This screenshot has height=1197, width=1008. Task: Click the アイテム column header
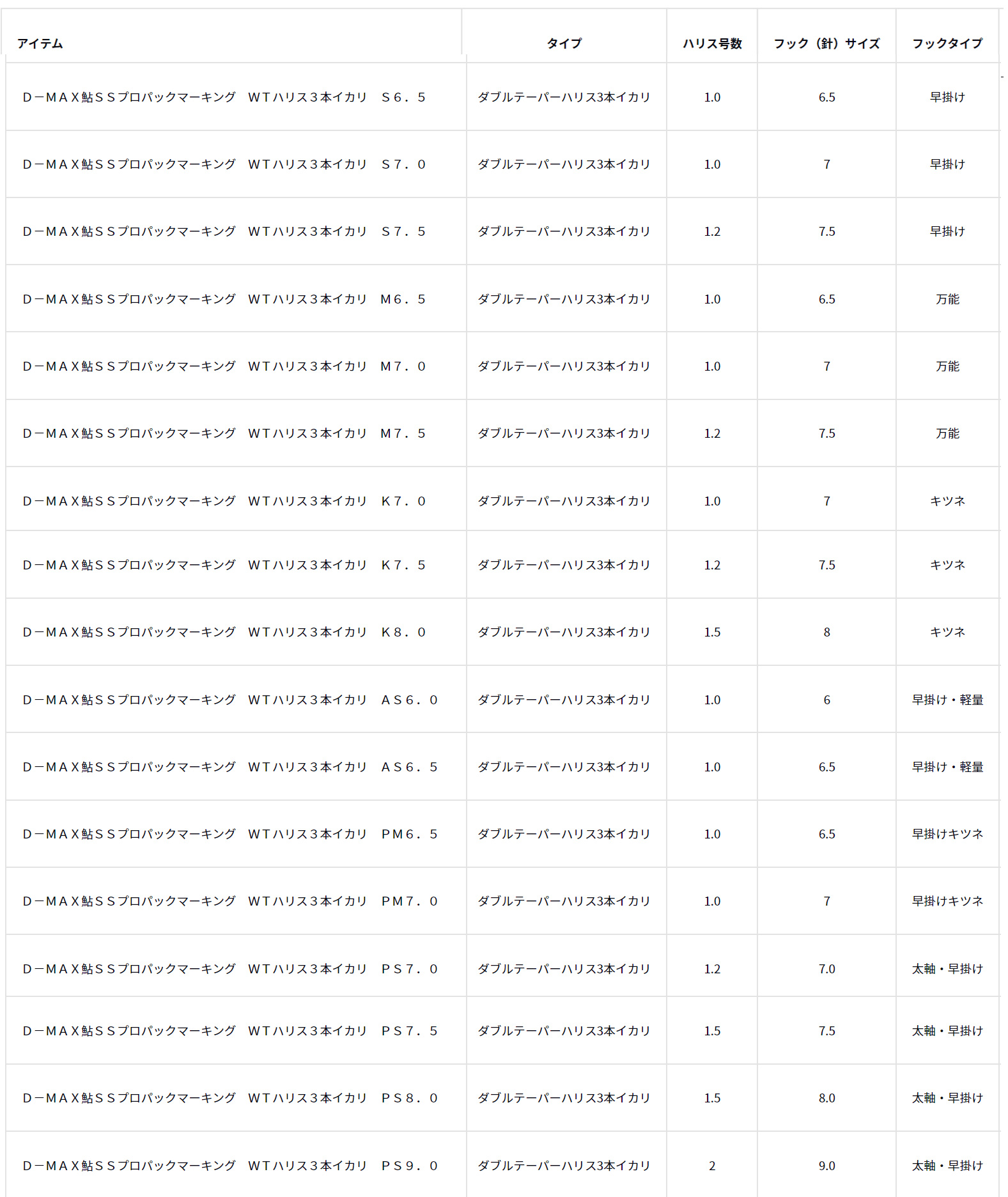pos(40,43)
